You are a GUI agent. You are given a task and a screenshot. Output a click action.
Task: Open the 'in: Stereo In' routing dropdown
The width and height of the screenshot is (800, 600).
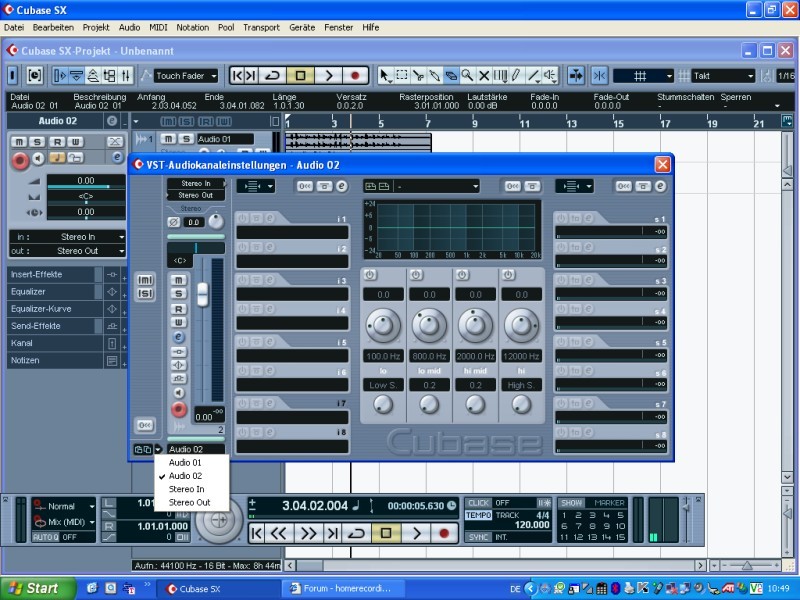point(67,237)
